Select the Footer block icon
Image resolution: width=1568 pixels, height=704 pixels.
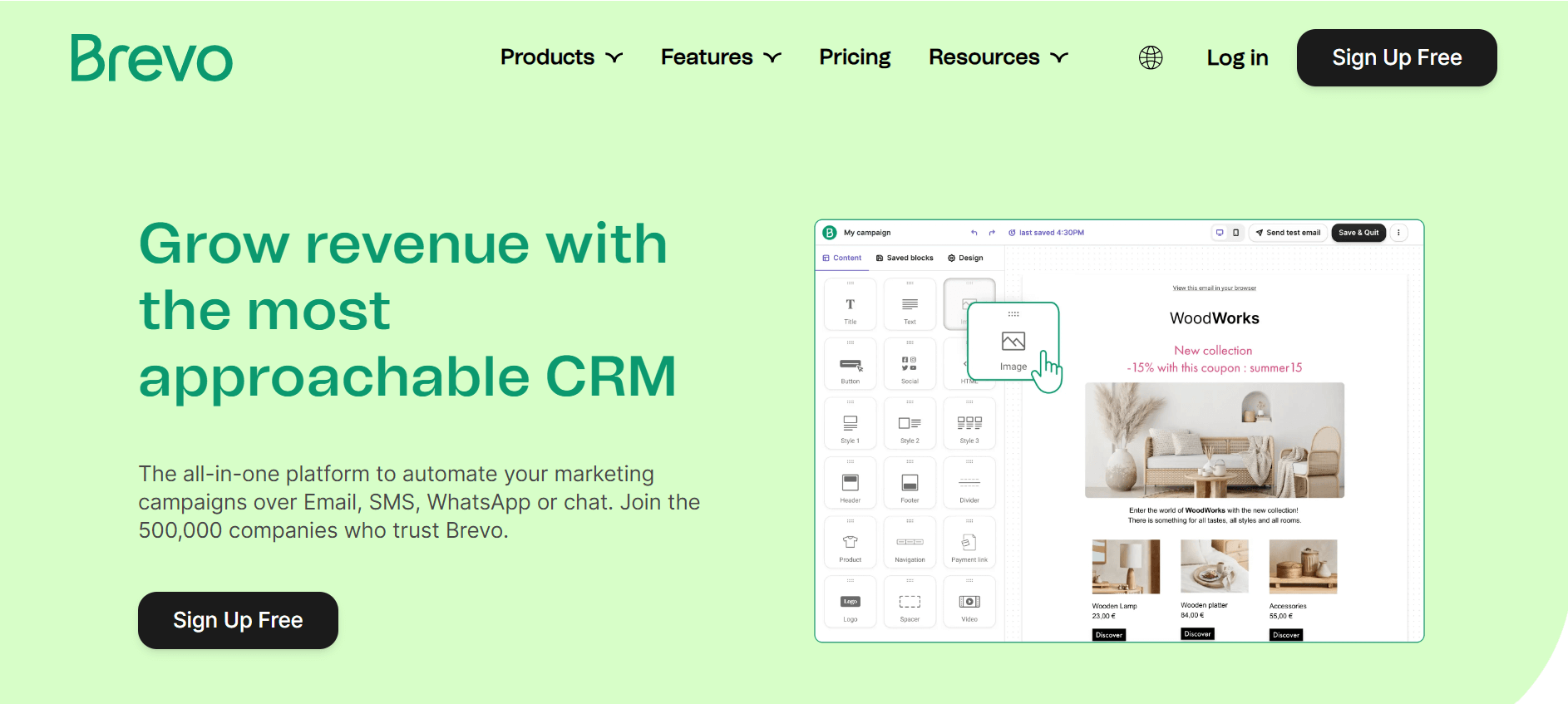[910, 484]
